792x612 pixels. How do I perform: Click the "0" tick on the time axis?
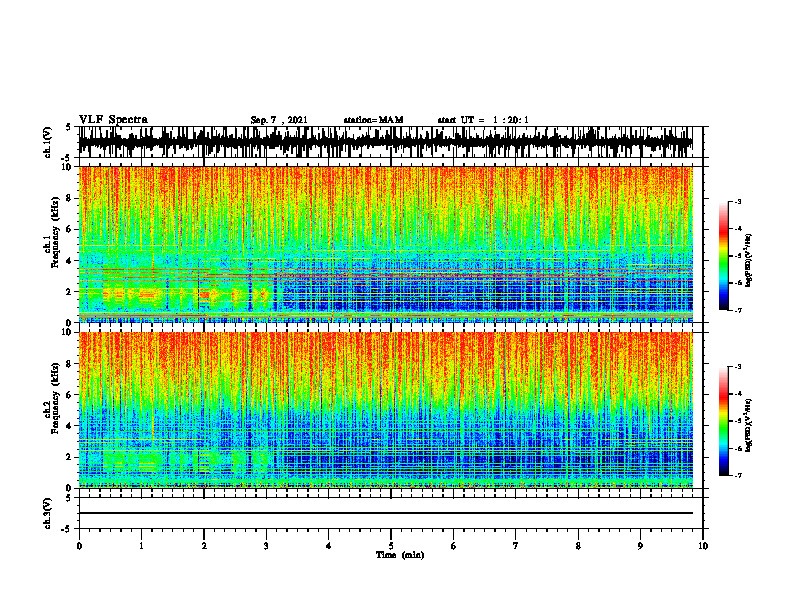click(x=79, y=546)
